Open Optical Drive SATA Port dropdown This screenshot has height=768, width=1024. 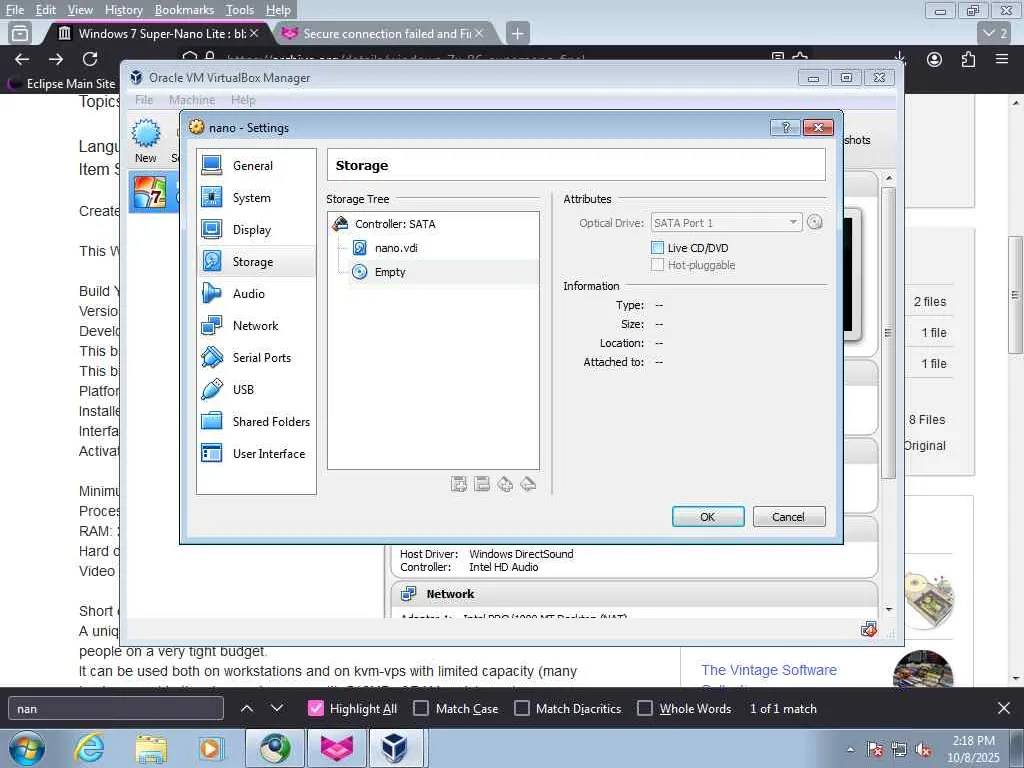726,223
